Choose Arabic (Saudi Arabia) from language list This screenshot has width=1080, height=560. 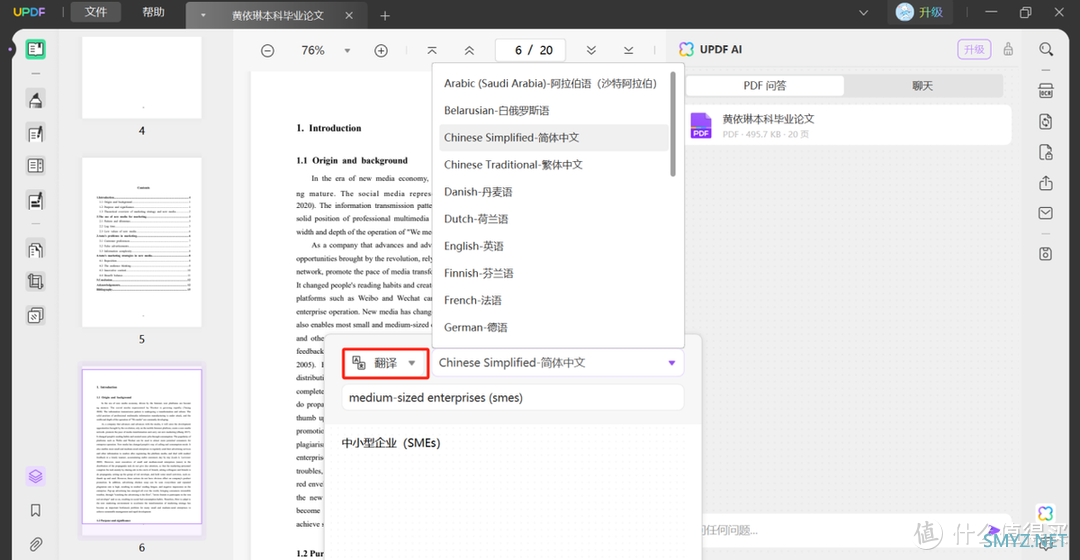click(x=553, y=83)
